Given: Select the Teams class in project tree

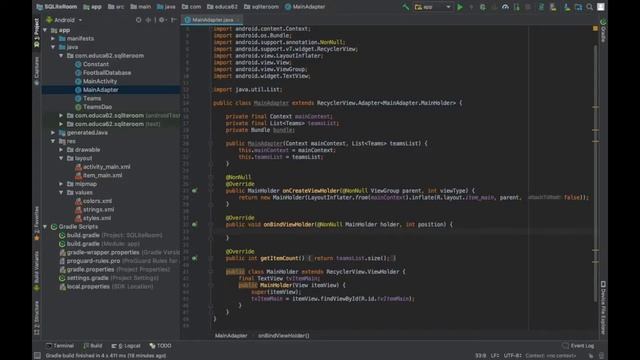Looking at the screenshot, I should [92, 99].
